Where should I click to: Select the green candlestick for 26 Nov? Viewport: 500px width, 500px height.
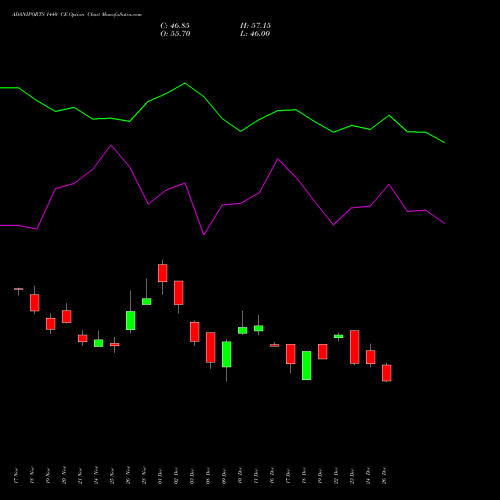coord(131,320)
